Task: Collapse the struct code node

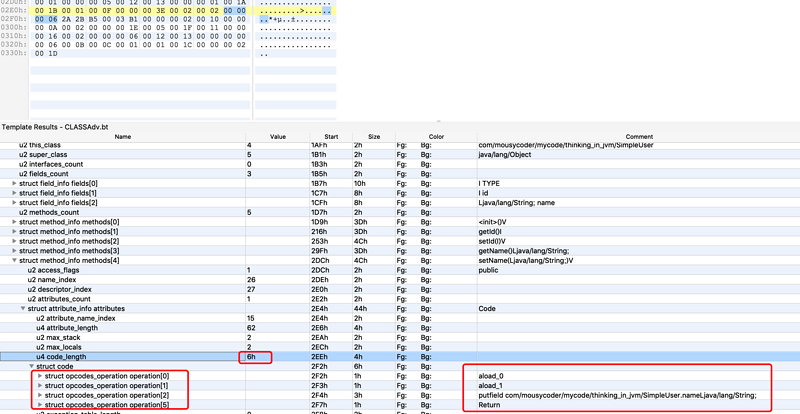Action: (31, 367)
